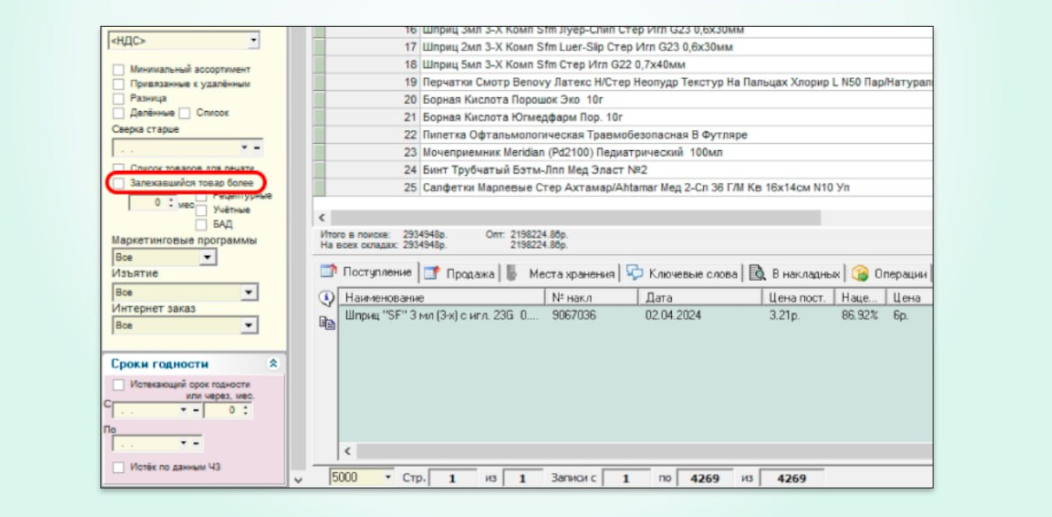The image size is (1052, 517).
Task: Click the copy icon left of the receipts table
Action: (x=326, y=322)
